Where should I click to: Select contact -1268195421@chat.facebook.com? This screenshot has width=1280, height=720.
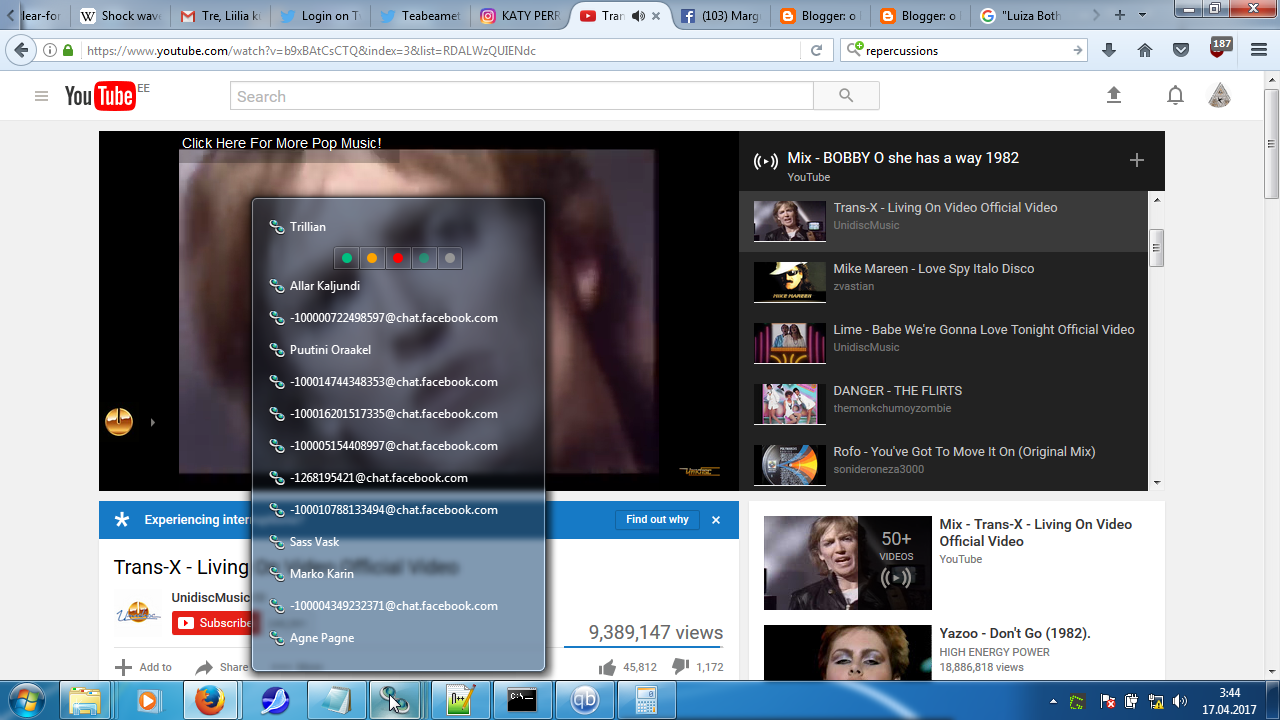398,478
